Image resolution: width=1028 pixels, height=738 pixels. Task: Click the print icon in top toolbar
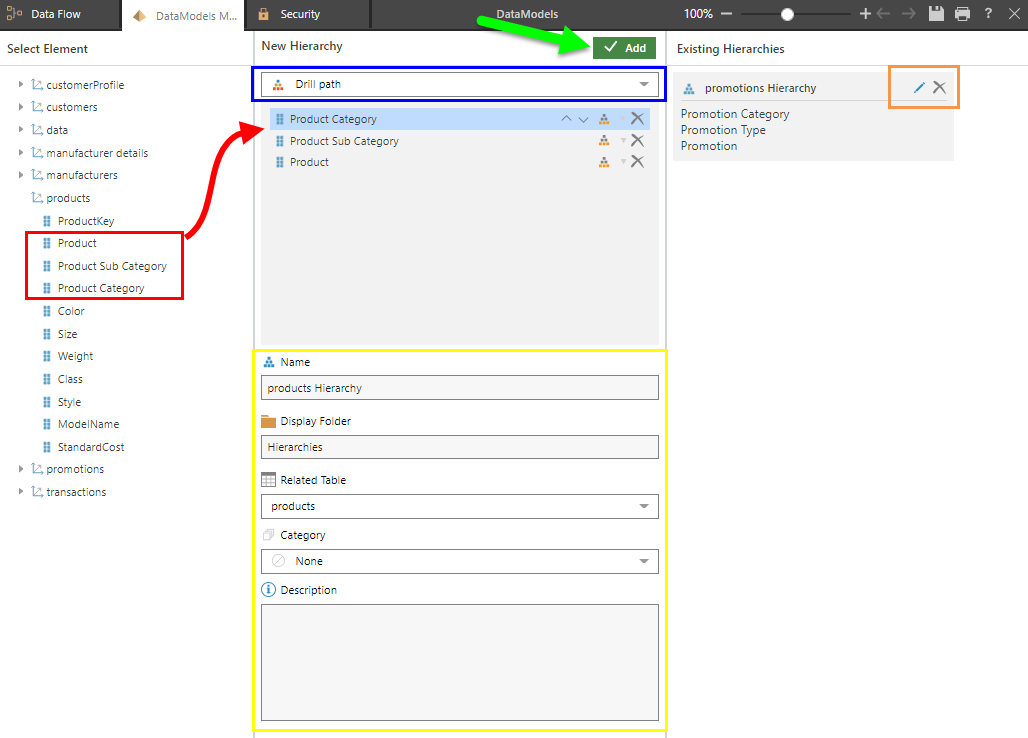tap(962, 14)
